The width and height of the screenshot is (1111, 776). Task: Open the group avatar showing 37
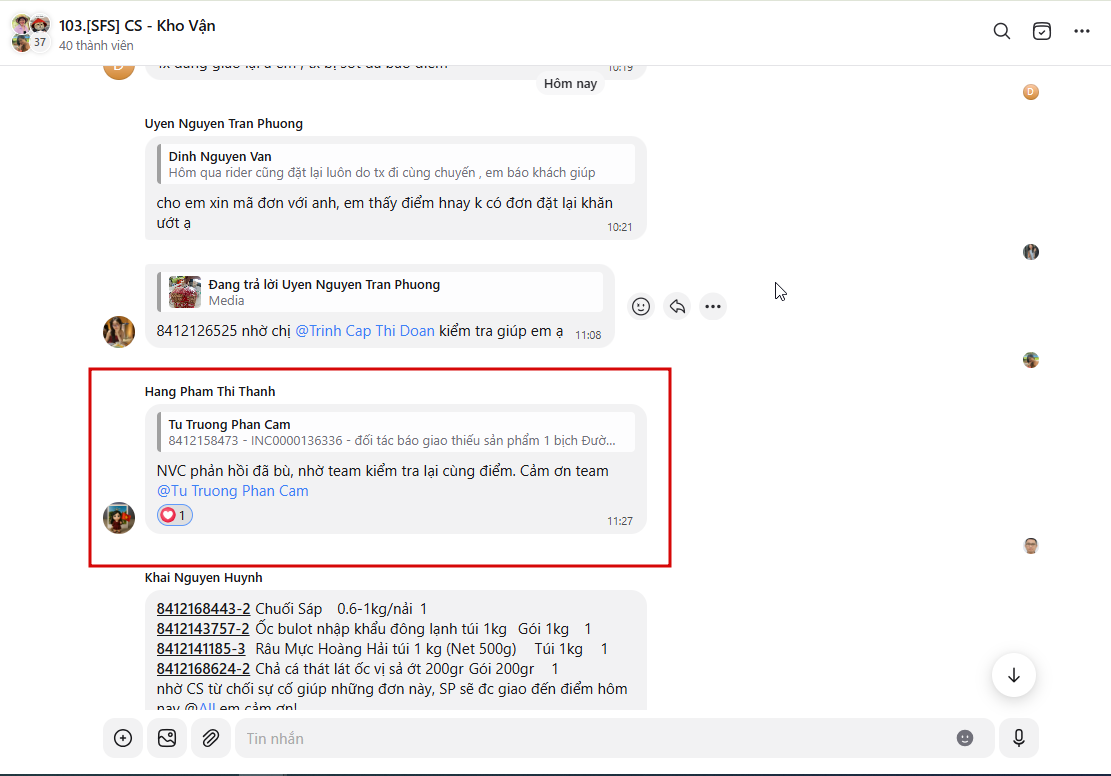30,33
